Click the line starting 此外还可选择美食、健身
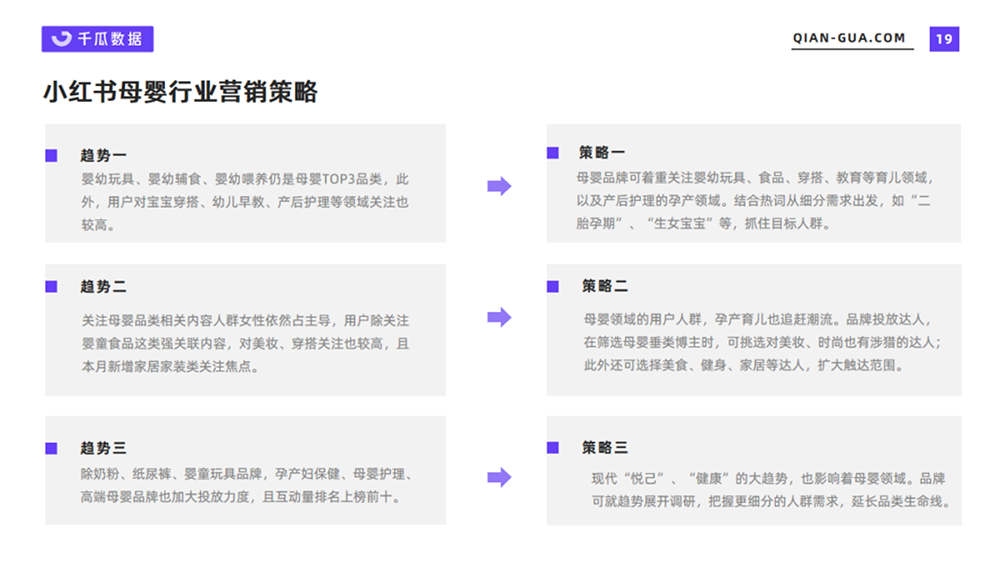 (x=745, y=365)
